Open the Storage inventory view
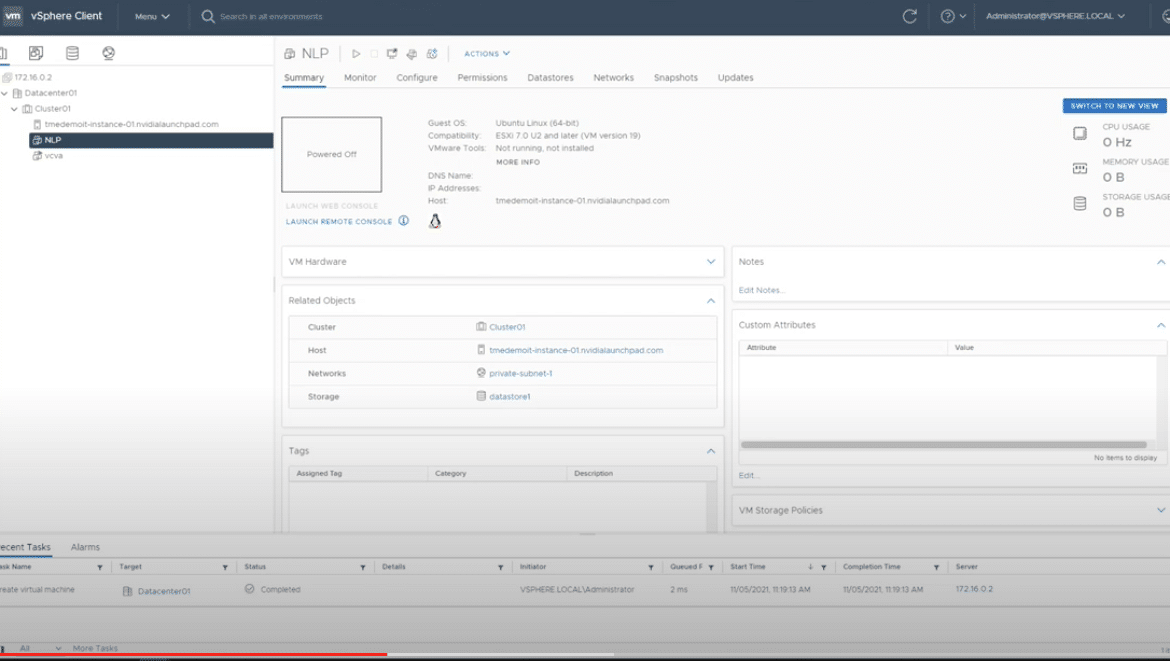Image resolution: width=1170 pixels, height=661 pixels. (x=72, y=53)
